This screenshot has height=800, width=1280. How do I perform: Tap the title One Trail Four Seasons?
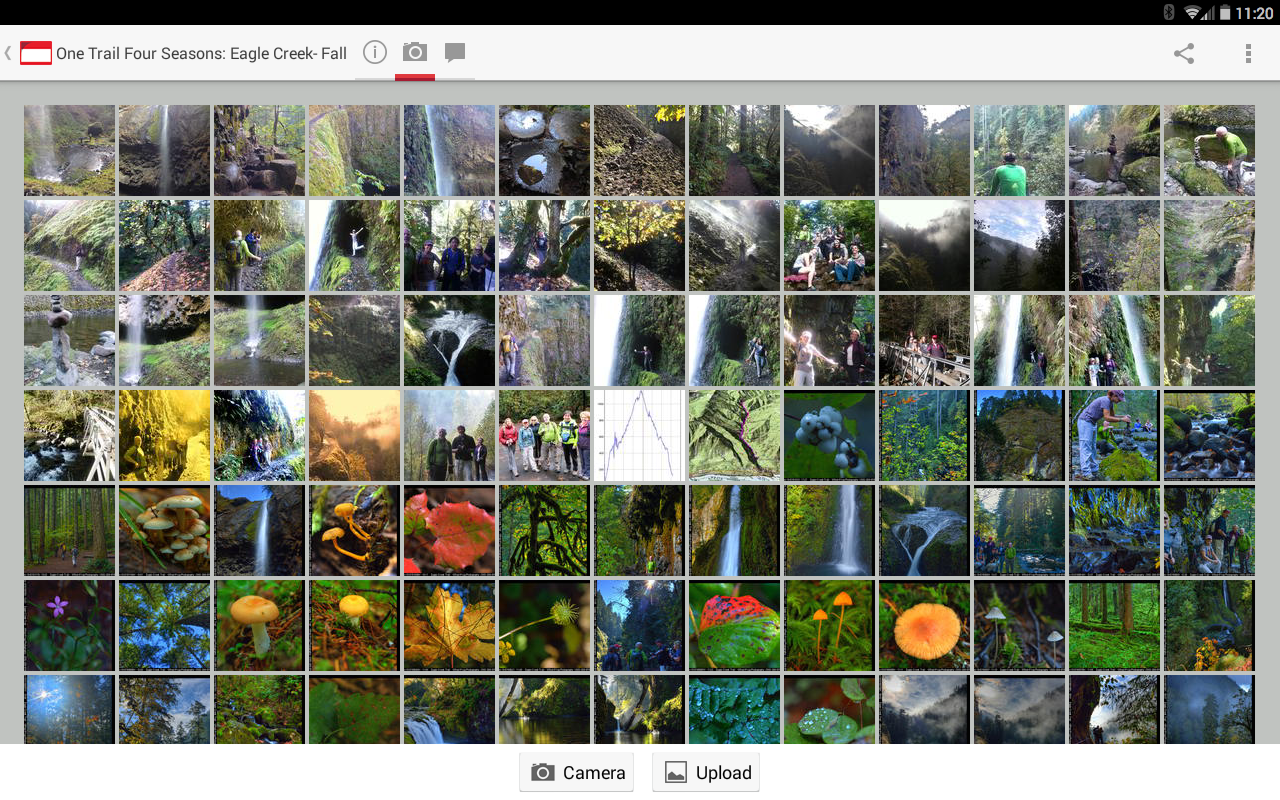[x=202, y=54]
